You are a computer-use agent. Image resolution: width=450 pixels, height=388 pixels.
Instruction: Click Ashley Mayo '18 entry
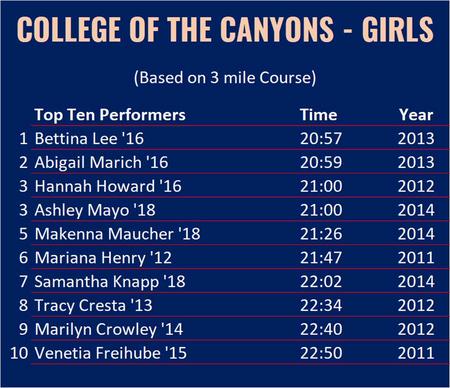point(95,210)
